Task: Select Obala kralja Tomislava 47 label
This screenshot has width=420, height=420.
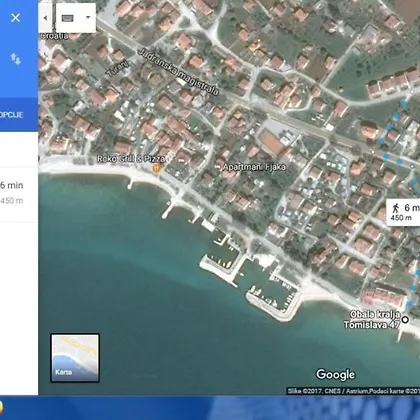Action: coord(372,319)
